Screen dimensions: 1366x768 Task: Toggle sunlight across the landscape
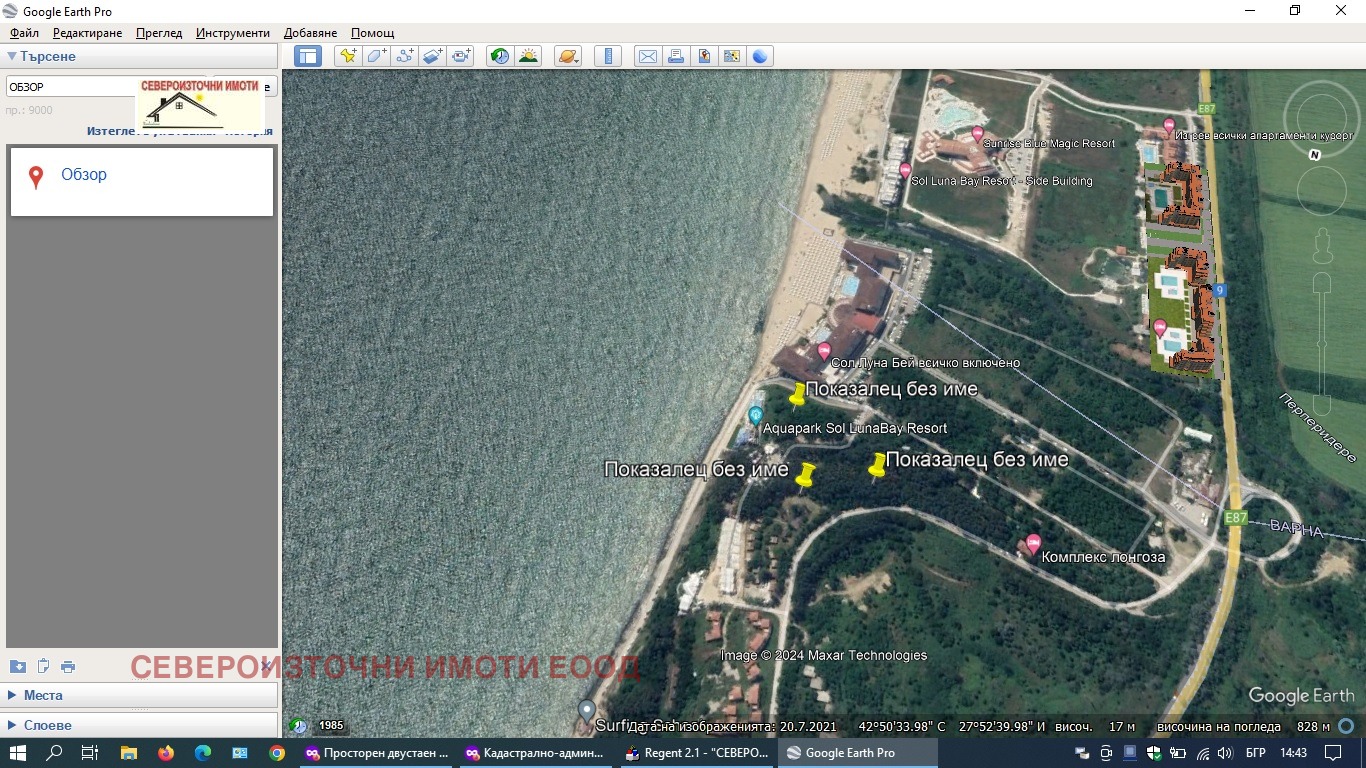[x=528, y=56]
